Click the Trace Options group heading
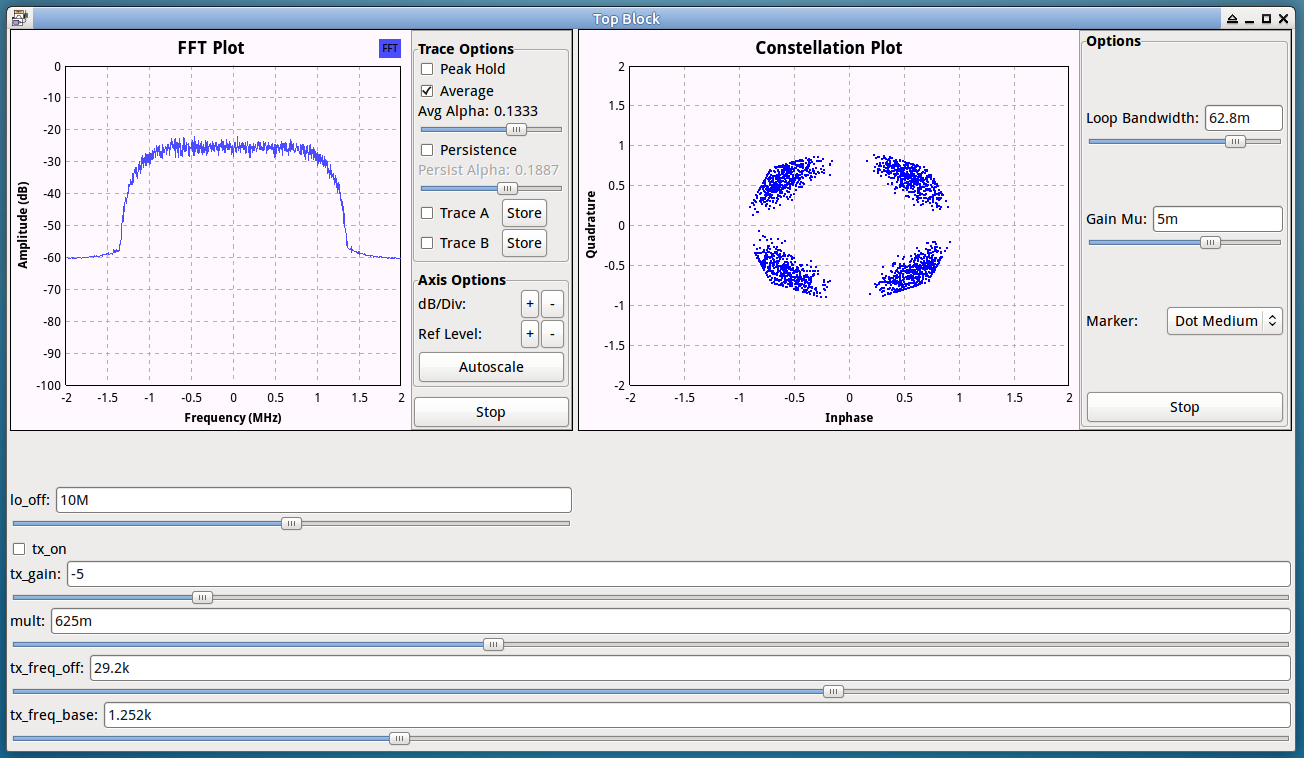 tap(466, 49)
